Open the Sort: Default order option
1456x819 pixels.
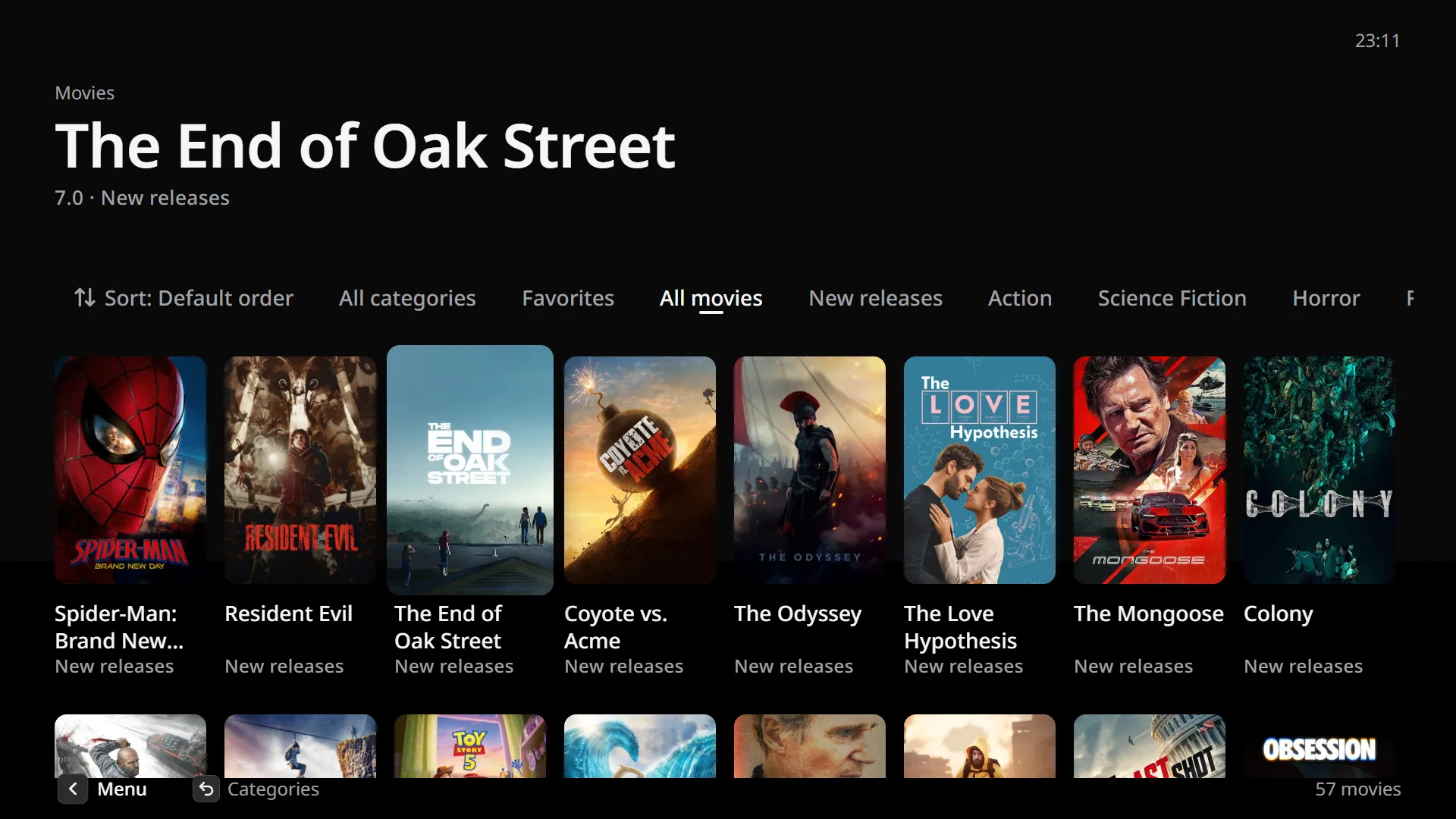tap(184, 298)
